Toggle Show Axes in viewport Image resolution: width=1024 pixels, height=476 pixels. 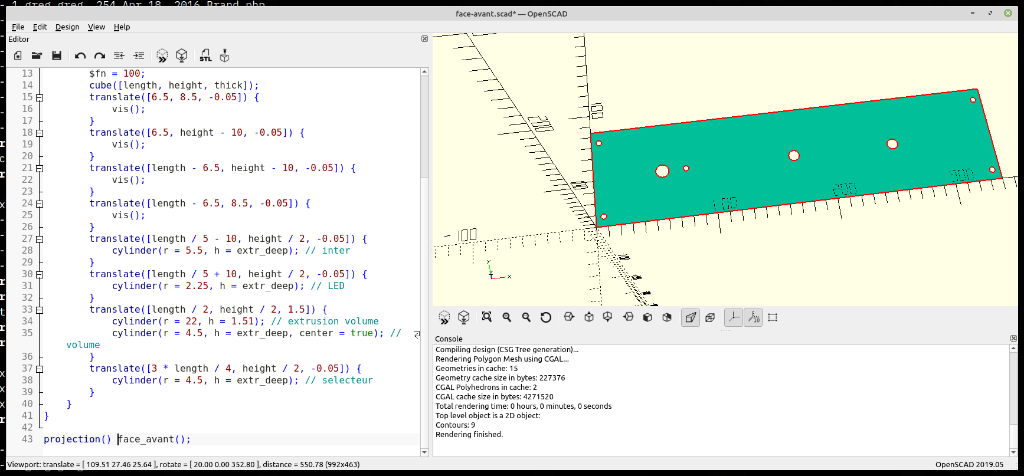point(733,317)
